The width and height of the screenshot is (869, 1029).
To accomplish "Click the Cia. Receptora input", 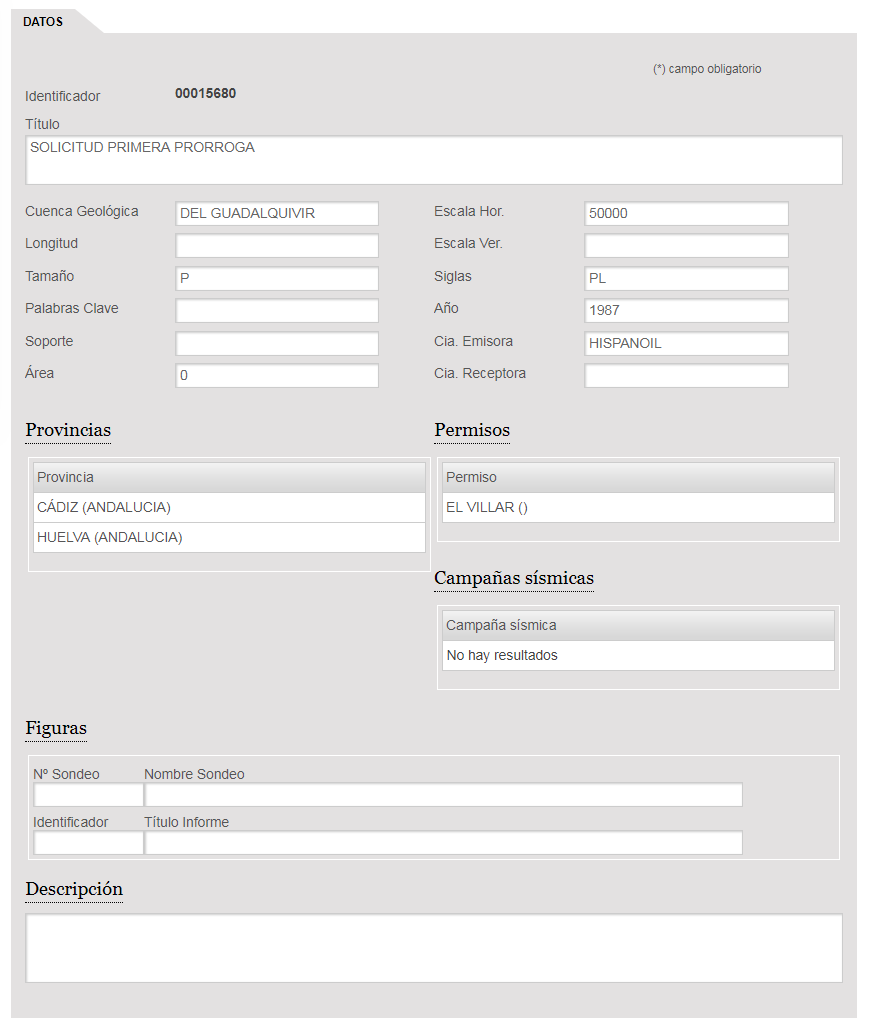I will pyautogui.click(x=686, y=376).
